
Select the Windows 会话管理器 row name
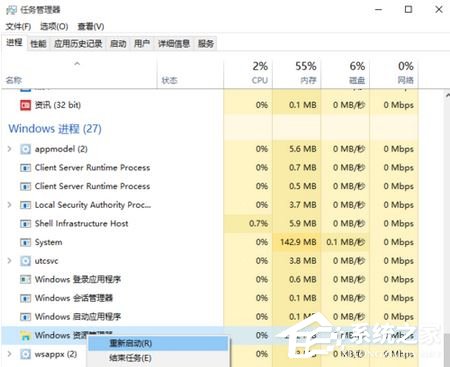point(74,298)
